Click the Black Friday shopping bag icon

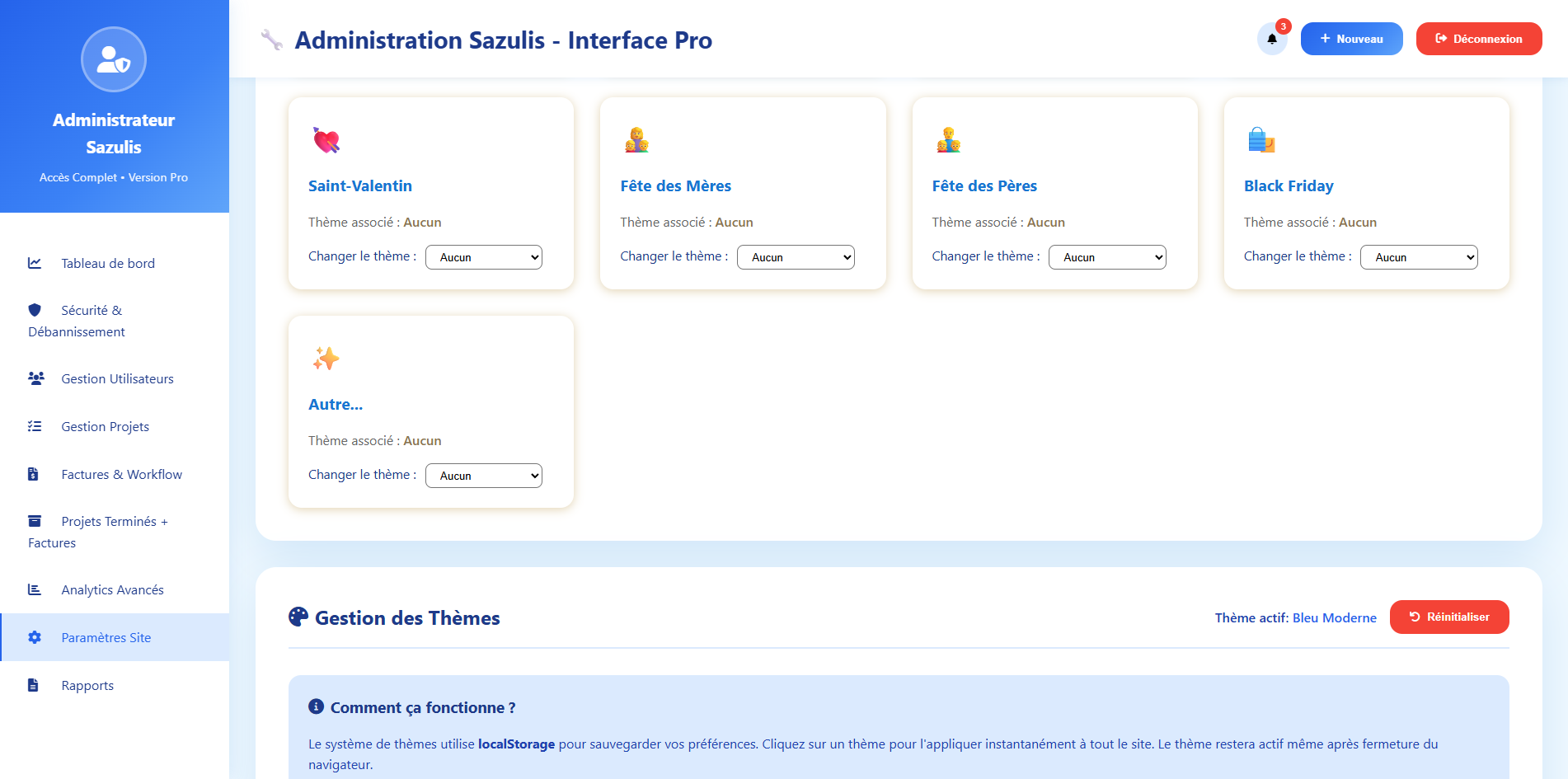pos(1261,140)
